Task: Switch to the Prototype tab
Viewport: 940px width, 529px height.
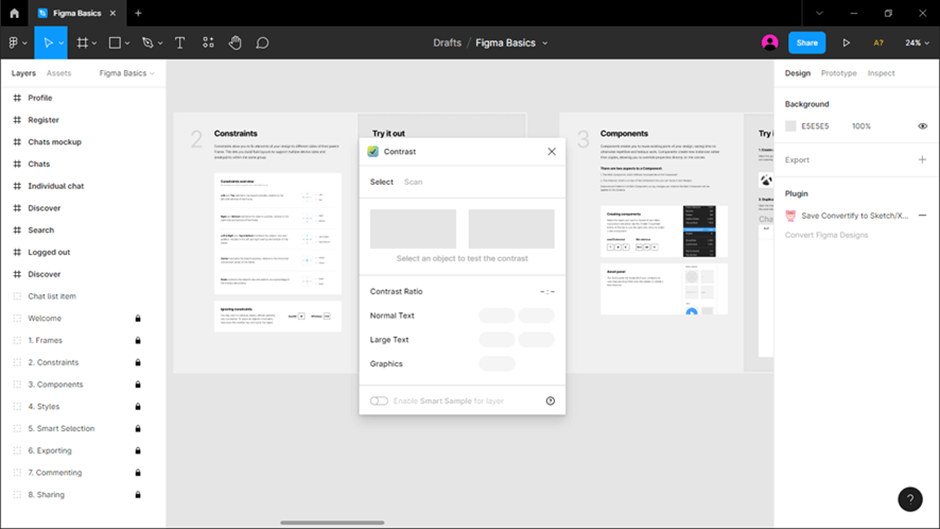Action: (839, 73)
